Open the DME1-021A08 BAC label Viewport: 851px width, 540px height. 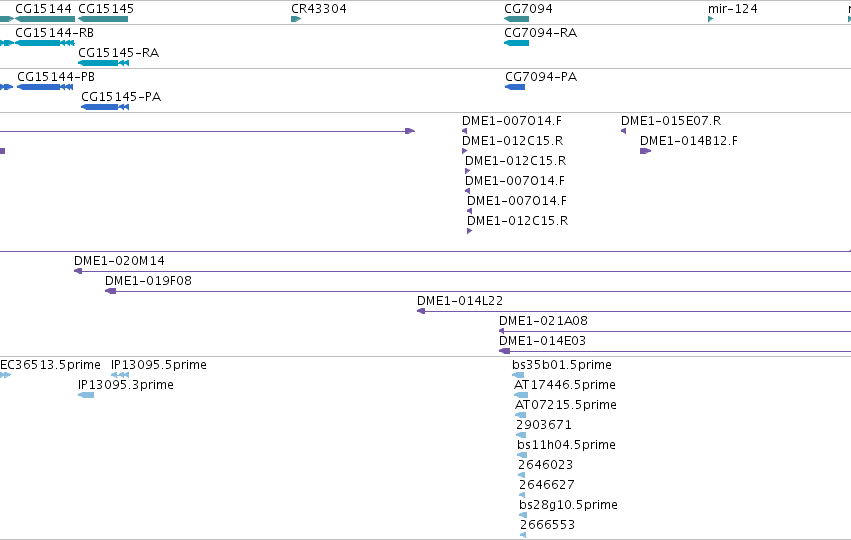543,321
